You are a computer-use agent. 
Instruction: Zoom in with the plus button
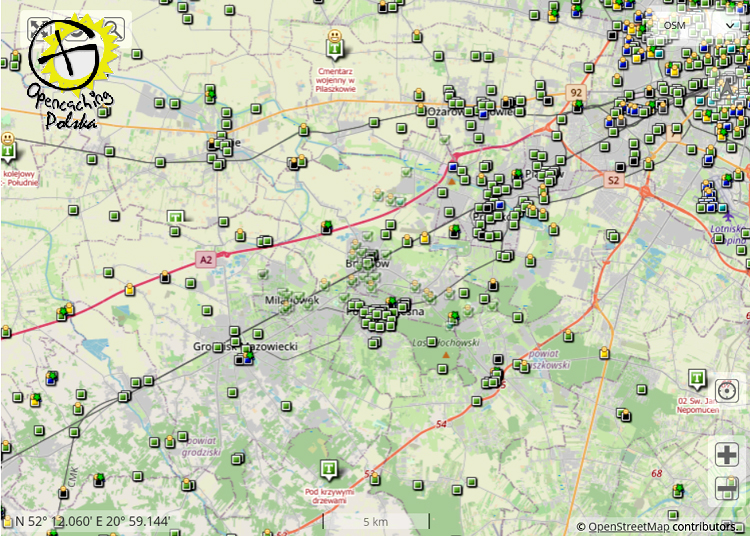coord(727,454)
